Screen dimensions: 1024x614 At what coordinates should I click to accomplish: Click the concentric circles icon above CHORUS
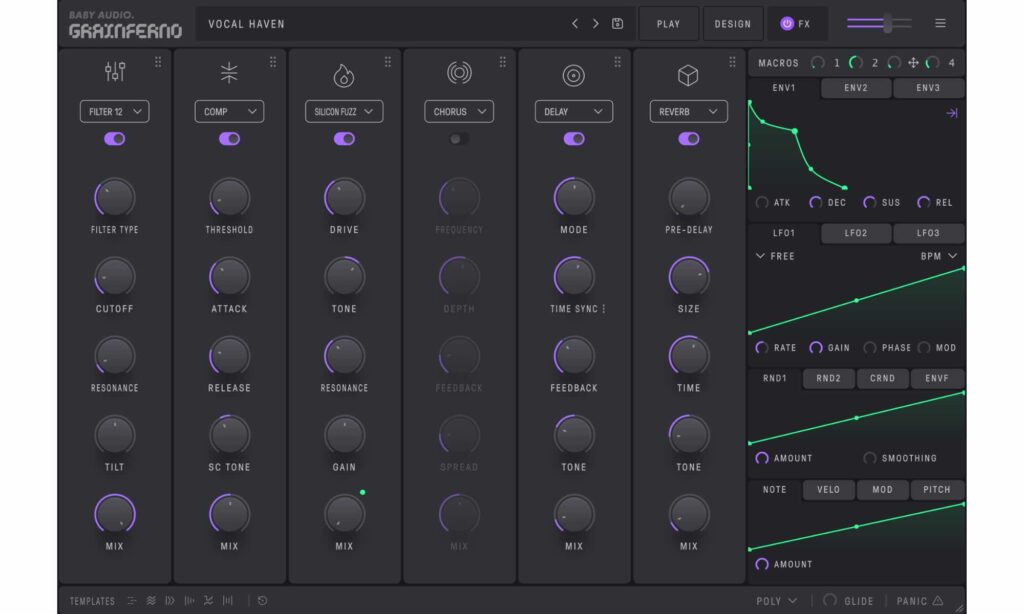[458, 73]
